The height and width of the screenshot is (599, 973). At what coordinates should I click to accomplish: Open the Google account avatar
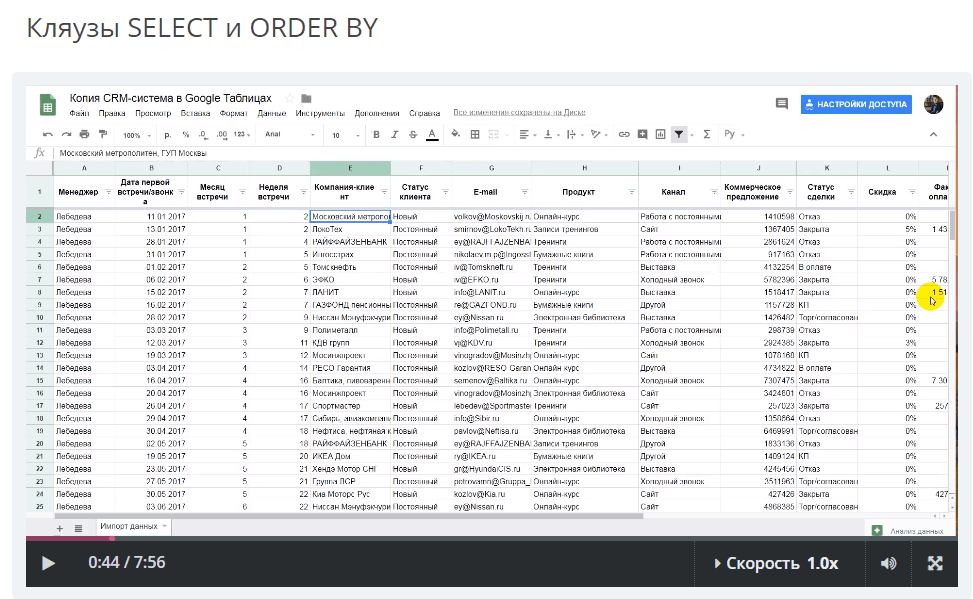coord(933,104)
